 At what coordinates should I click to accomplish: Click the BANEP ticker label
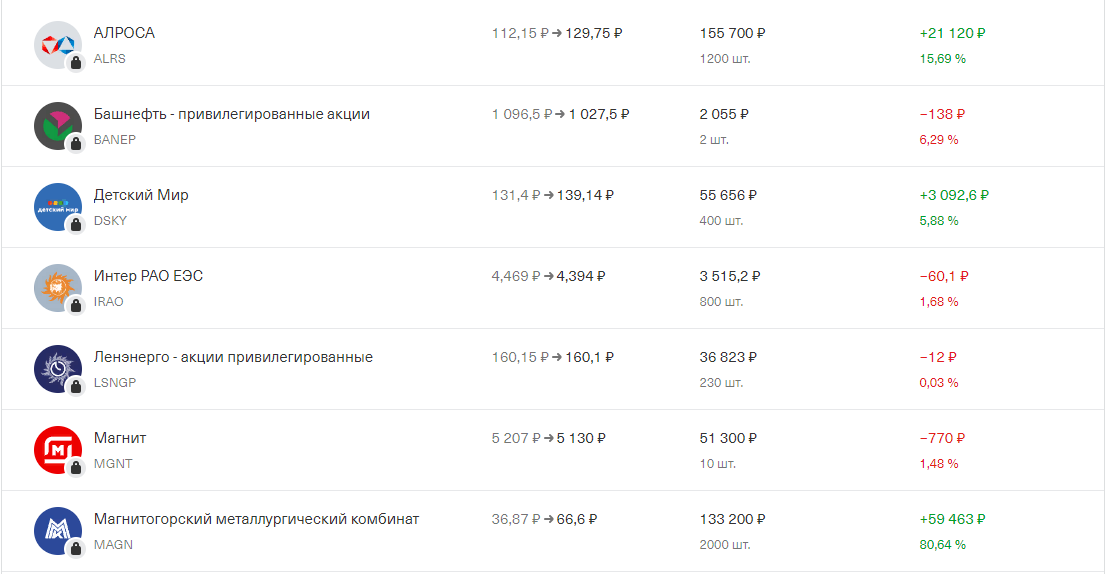coord(115,139)
